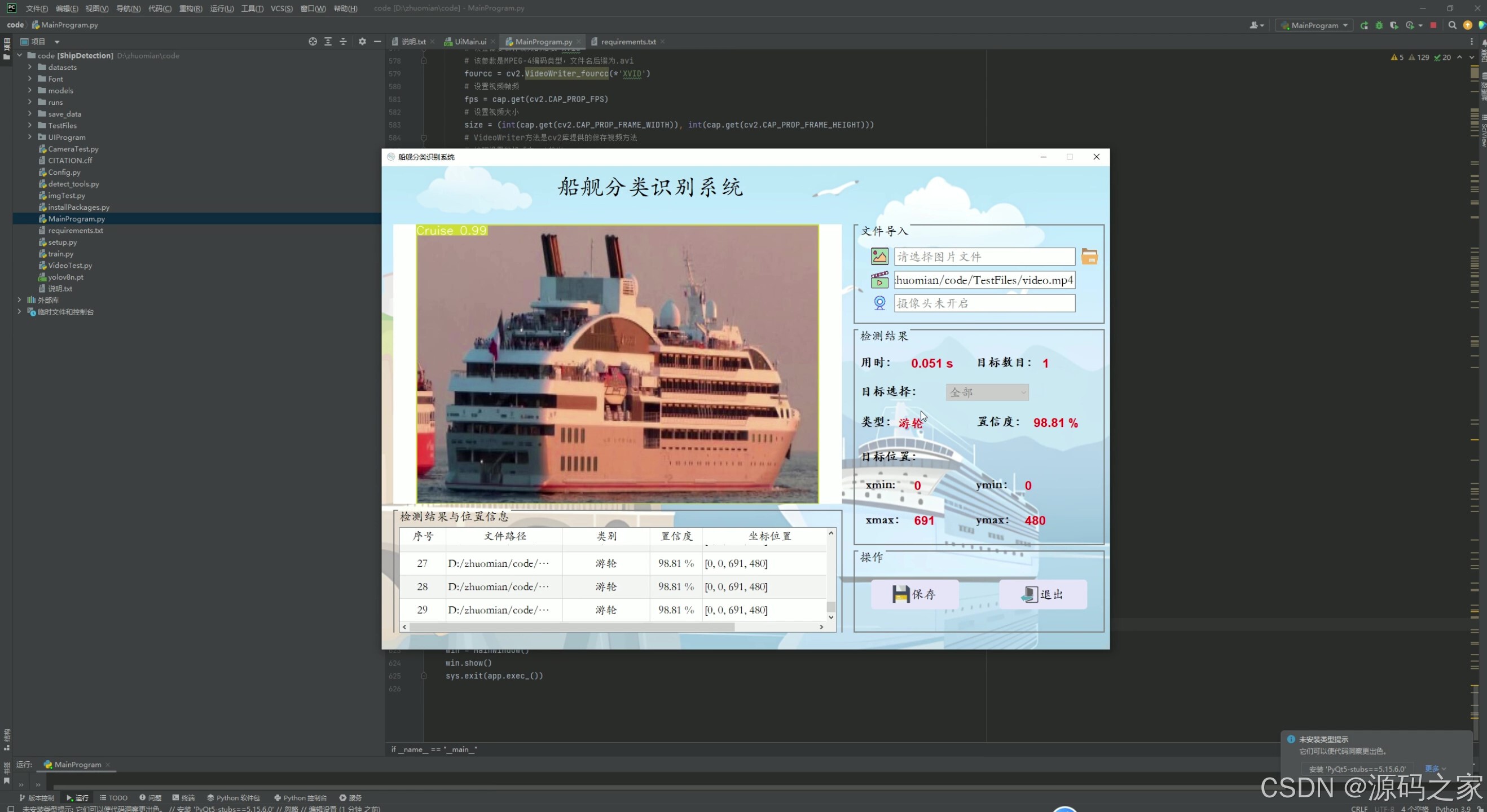Screen dimensions: 1487x812
Task: Open the MainProgram run configuration dropdown
Action: (x=1314, y=25)
